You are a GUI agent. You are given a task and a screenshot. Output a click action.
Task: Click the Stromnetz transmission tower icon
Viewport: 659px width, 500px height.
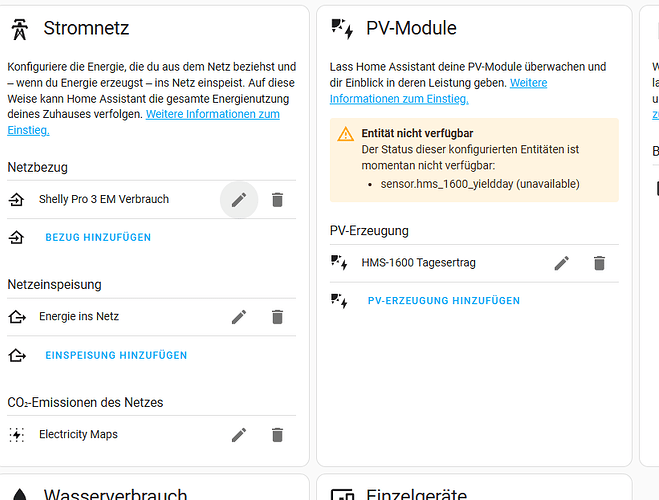tap(19, 29)
